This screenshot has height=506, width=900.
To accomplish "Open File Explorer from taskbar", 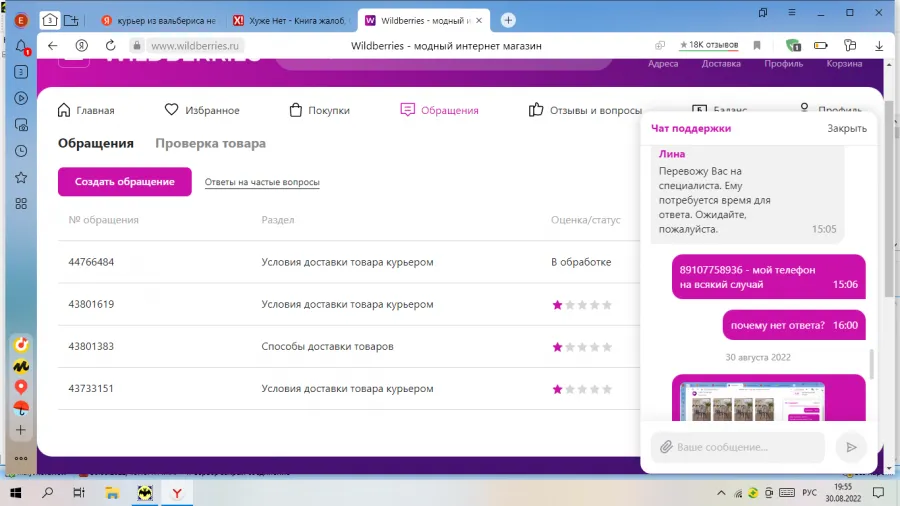I will tap(112, 493).
